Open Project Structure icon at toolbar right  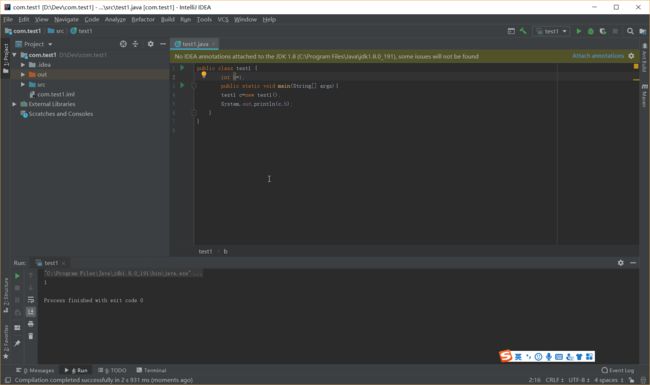[642, 31]
